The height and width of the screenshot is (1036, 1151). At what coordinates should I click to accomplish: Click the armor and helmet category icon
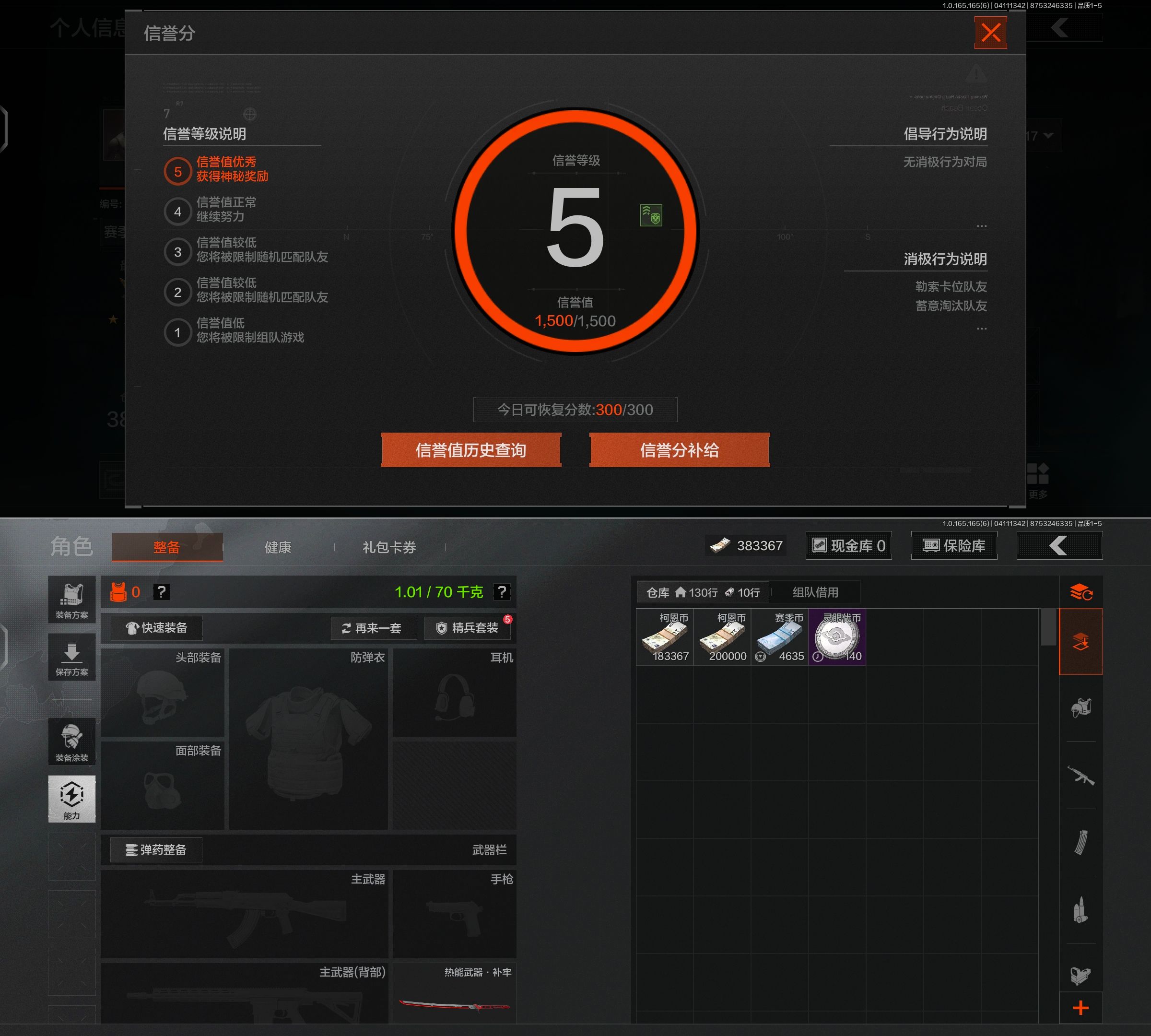pyautogui.click(x=1081, y=708)
